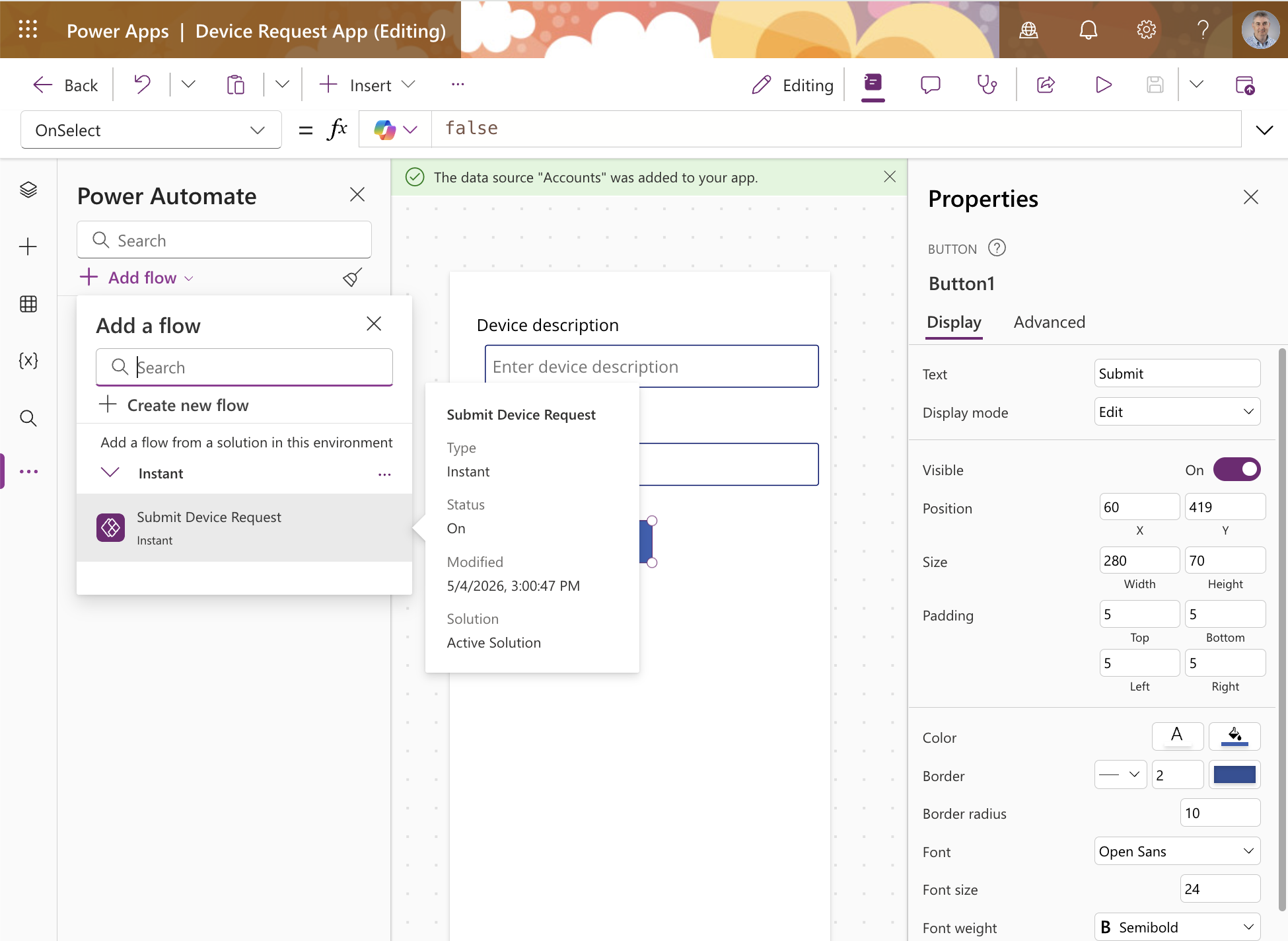Open the settings gear in header
The width and height of the screenshot is (1288, 941).
pyautogui.click(x=1146, y=30)
